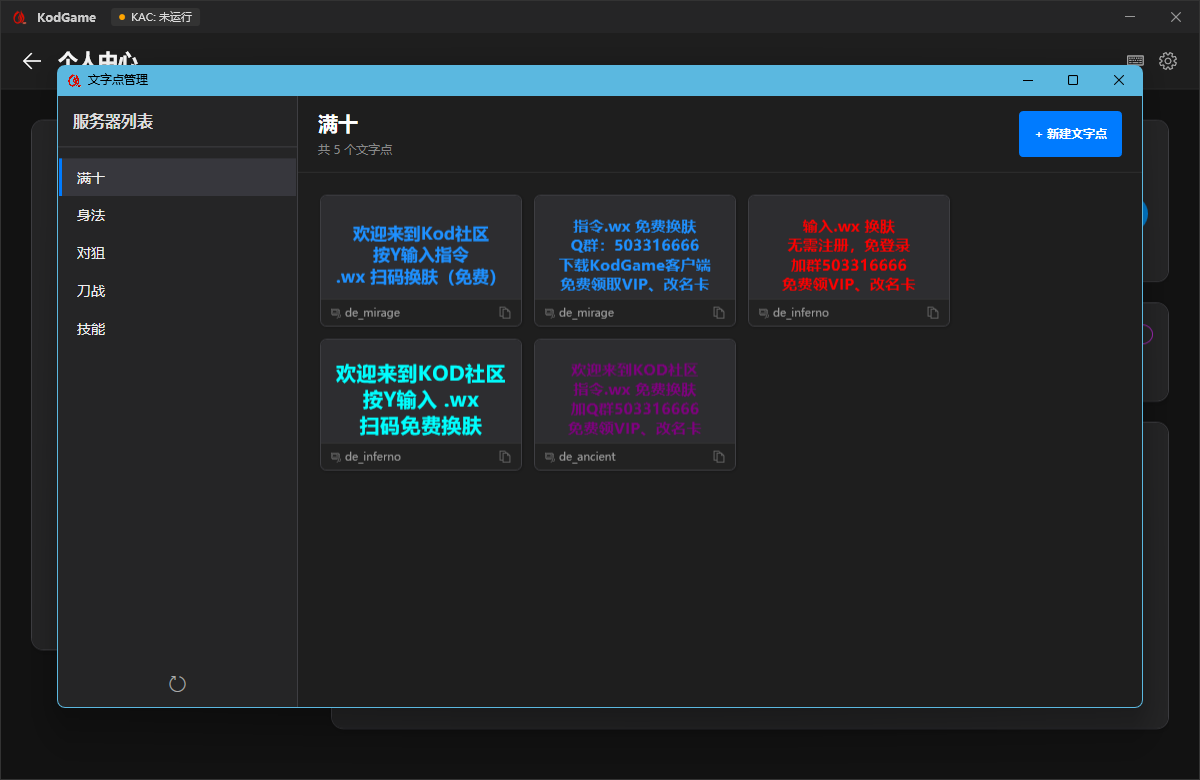Open the blue Kod社区 welcome card
Viewport: 1200px width, 780px height.
(421, 248)
